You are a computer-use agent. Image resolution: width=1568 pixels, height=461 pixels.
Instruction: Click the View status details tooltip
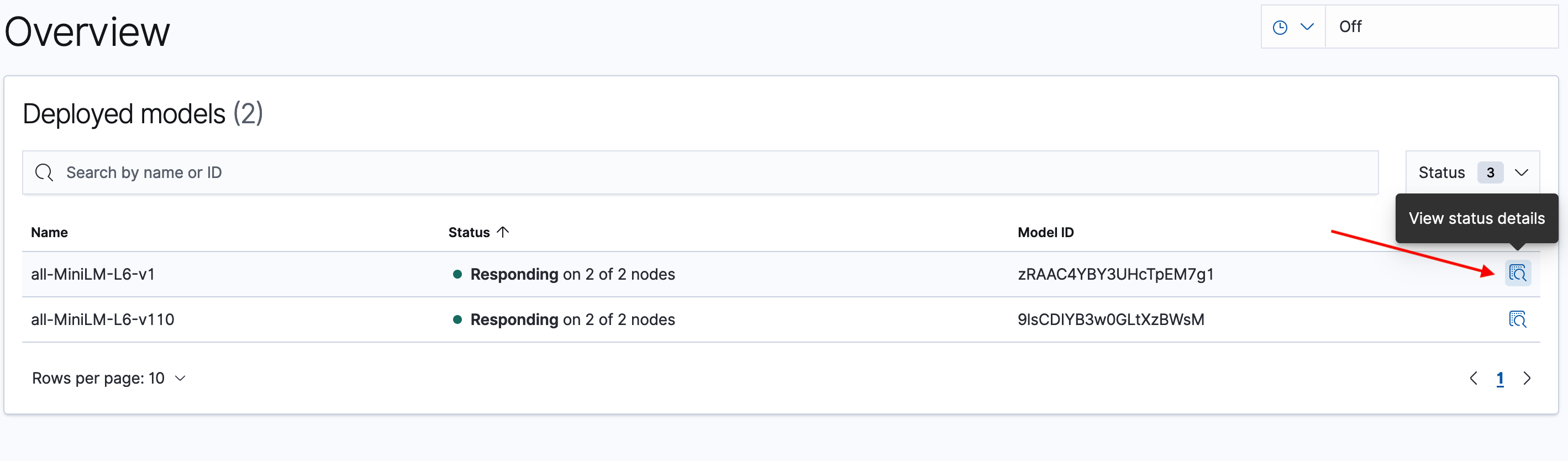(1477, 218)
